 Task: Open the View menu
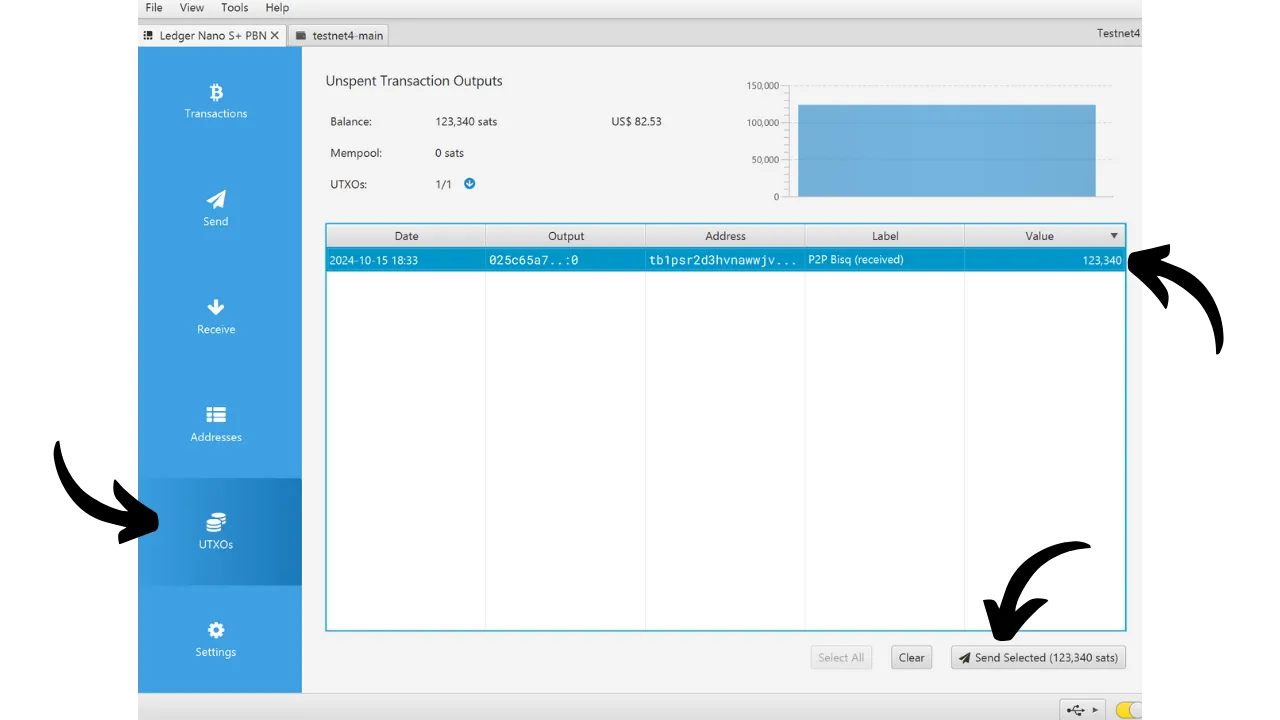coord(192,8)
